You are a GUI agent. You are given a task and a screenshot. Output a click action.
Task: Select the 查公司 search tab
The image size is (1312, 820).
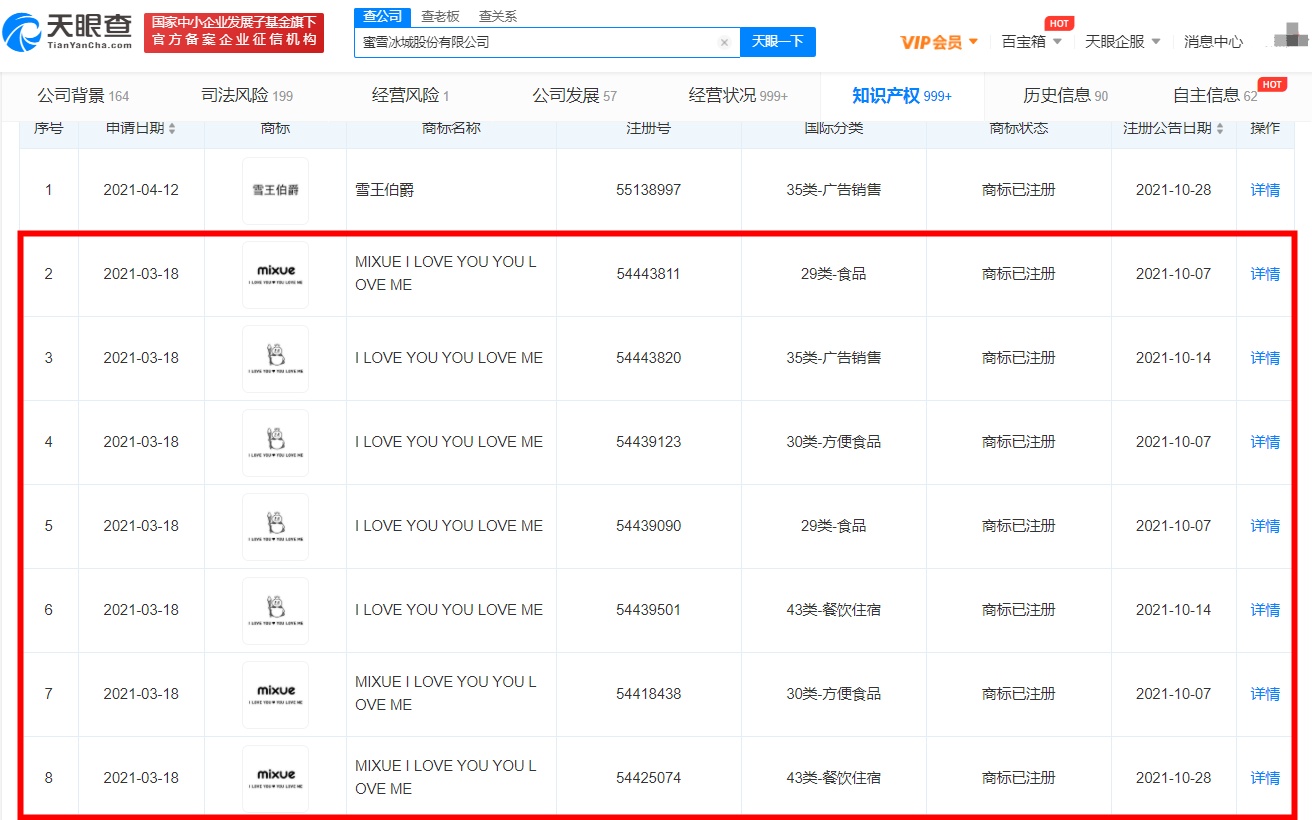point(383,16)
